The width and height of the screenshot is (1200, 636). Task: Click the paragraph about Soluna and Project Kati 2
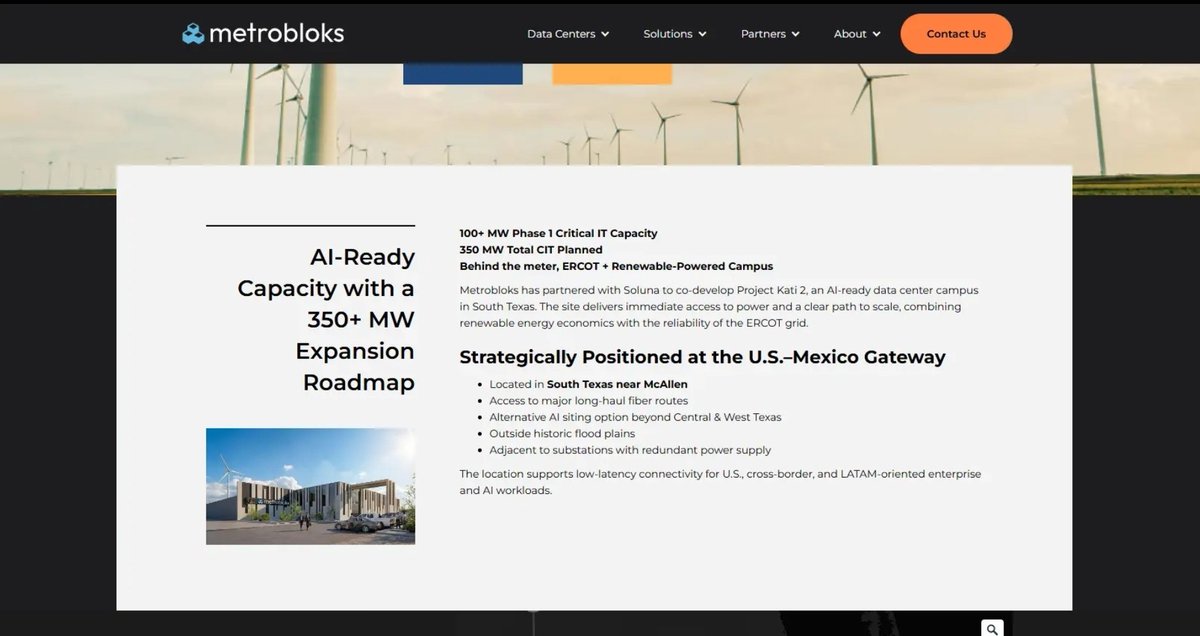pyautogui.click(x=719, y=306)
